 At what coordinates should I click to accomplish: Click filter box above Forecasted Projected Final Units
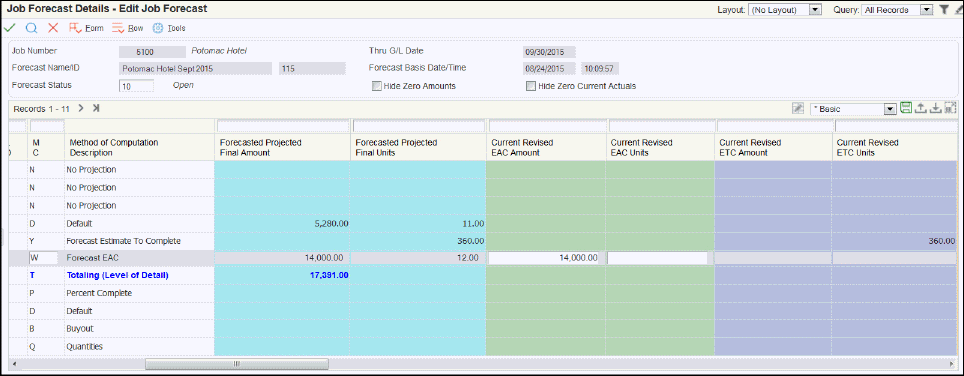(x=419, y=126)
